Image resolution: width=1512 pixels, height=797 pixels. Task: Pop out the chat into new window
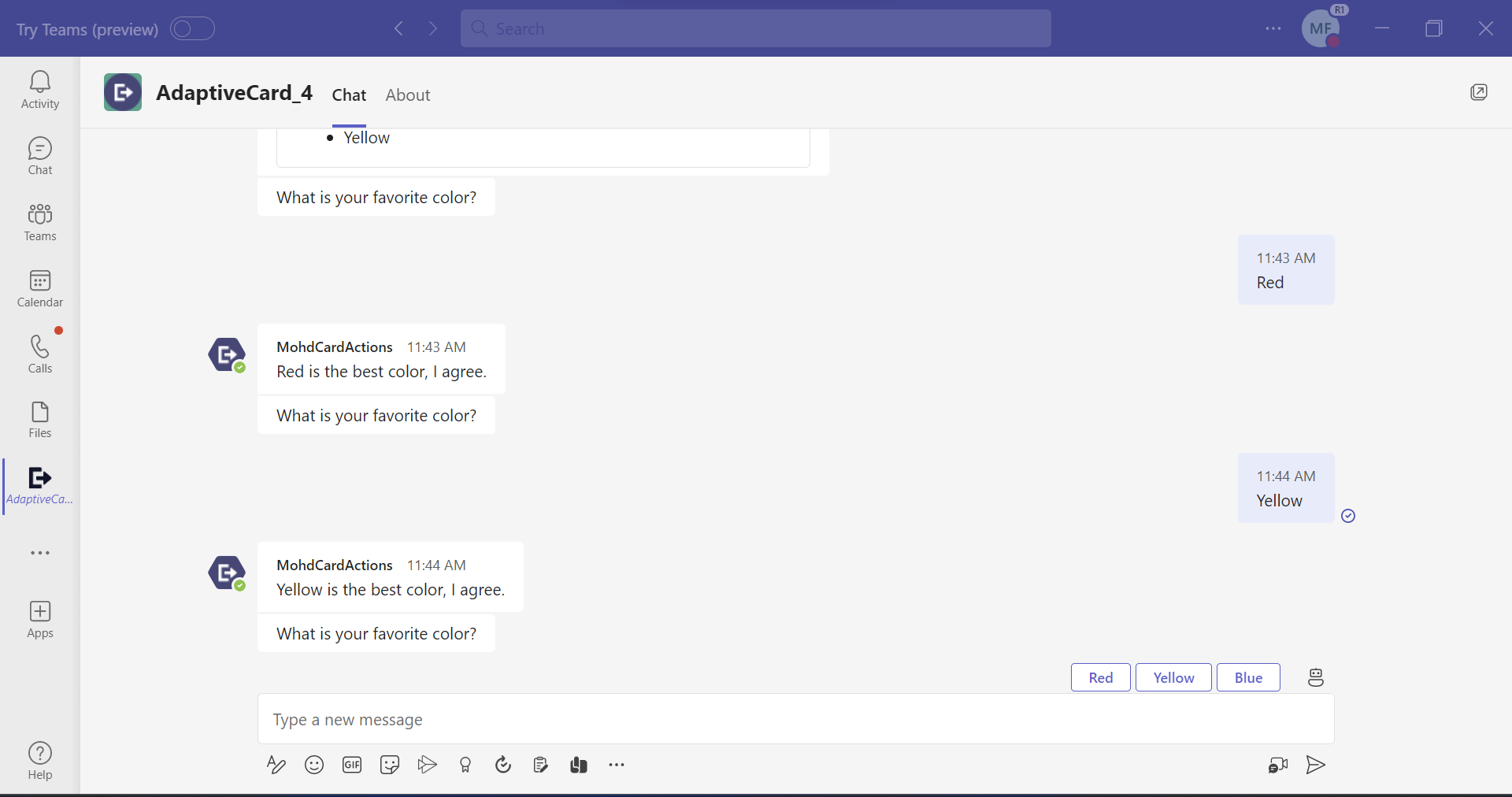point(1479,92)
